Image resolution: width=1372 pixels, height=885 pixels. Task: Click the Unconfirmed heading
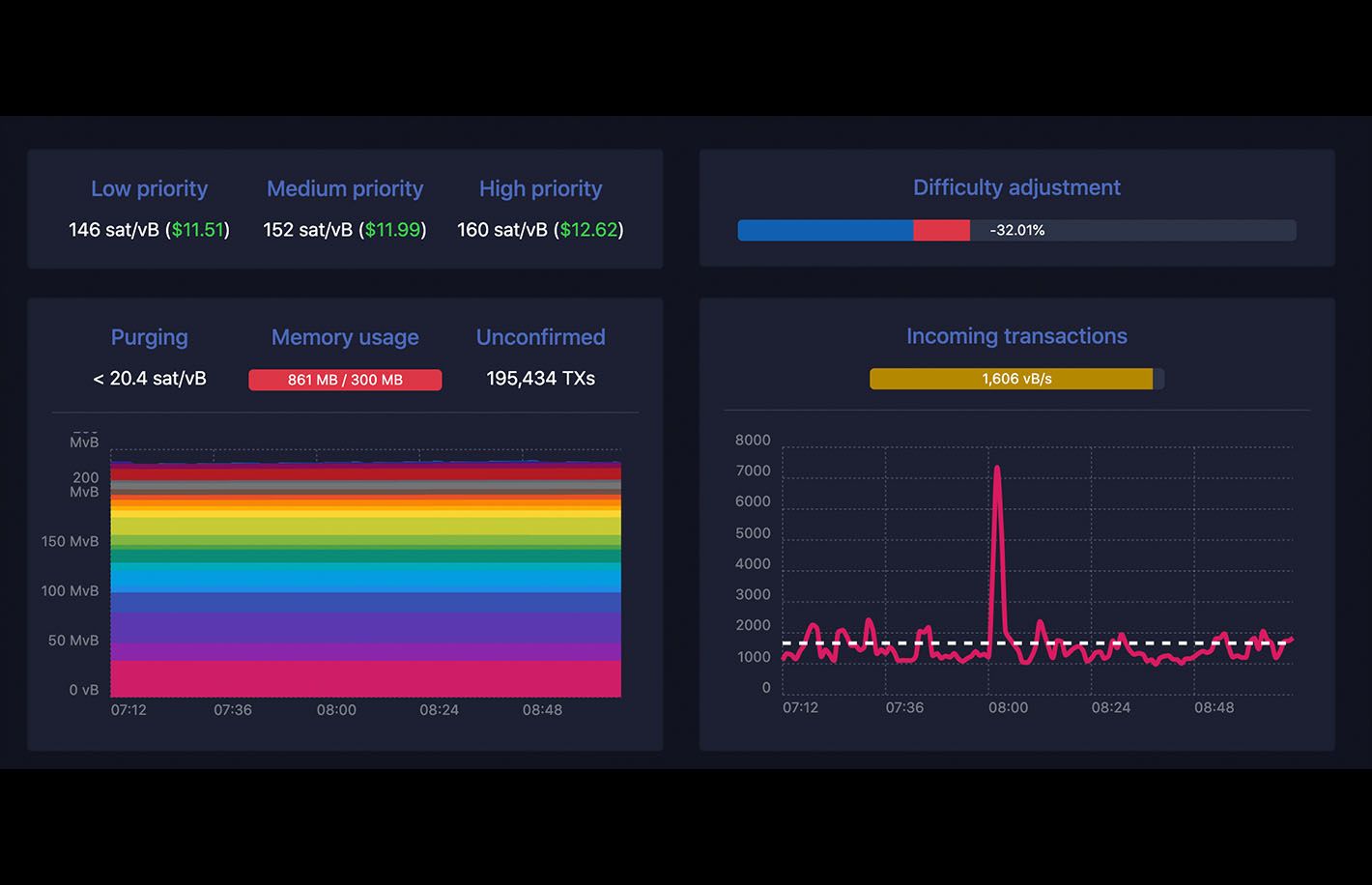coord(540,337)
